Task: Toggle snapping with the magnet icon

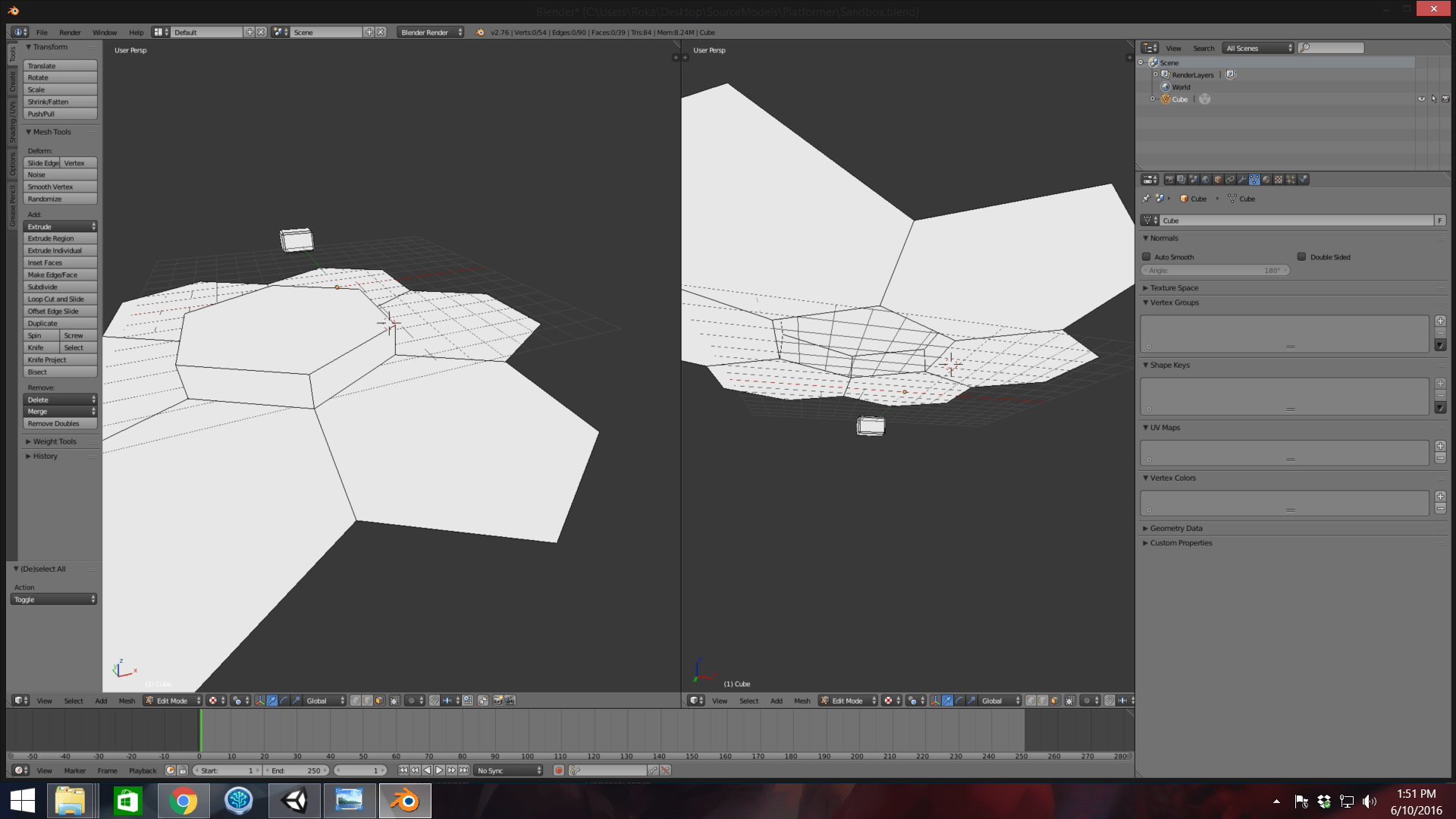Action: pyautogui.click(x=433, y=700)
